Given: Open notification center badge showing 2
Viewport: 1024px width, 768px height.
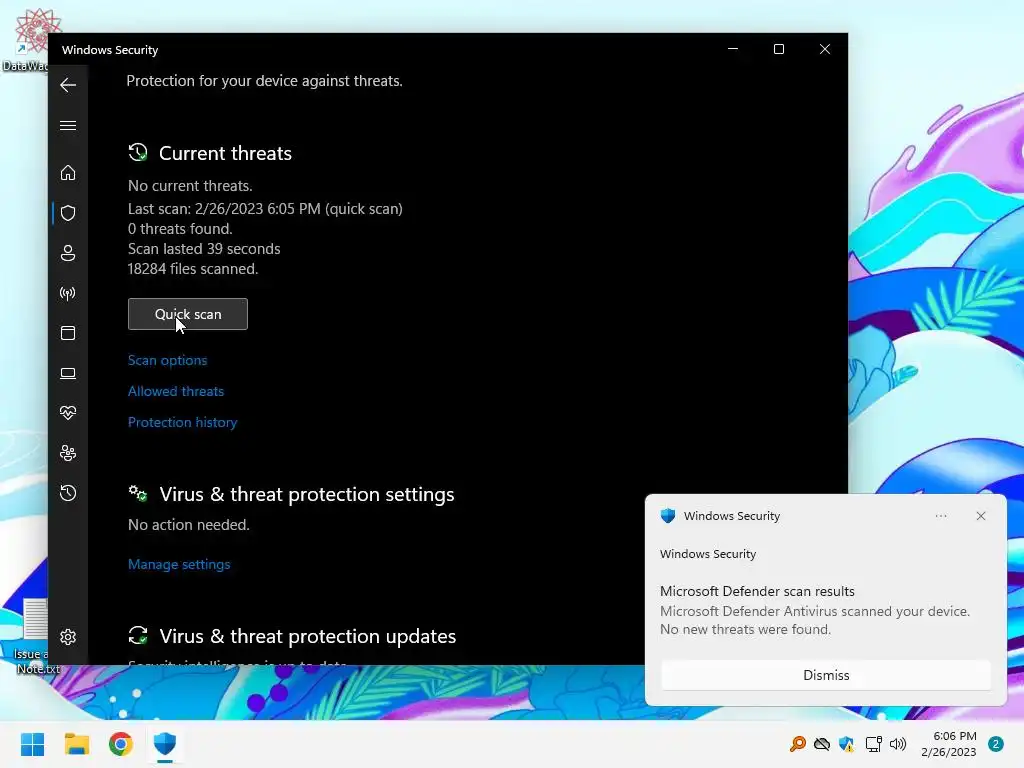Looking at the screenshot, I should click(996, 744).
